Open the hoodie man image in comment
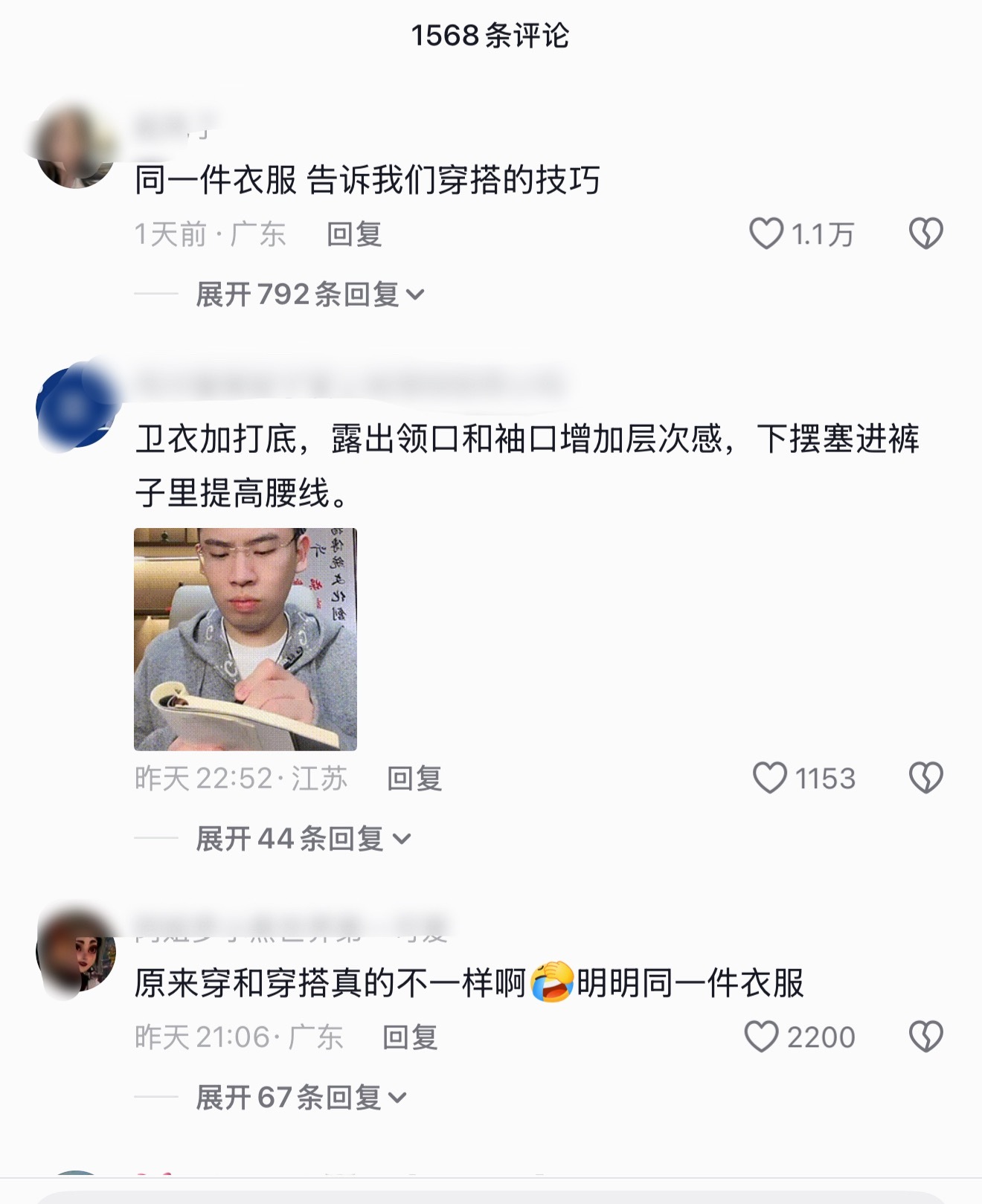 (245, 640)
